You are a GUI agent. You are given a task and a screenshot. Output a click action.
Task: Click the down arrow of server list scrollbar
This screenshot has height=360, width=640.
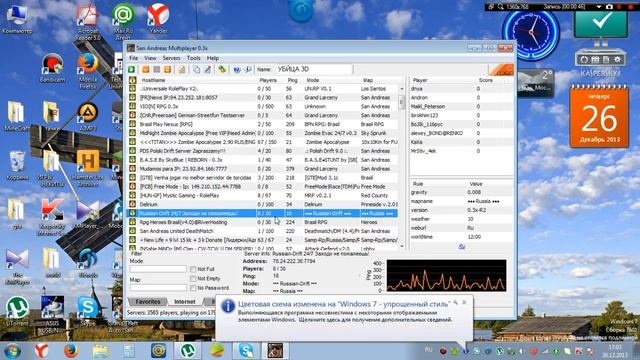[402, 247]
